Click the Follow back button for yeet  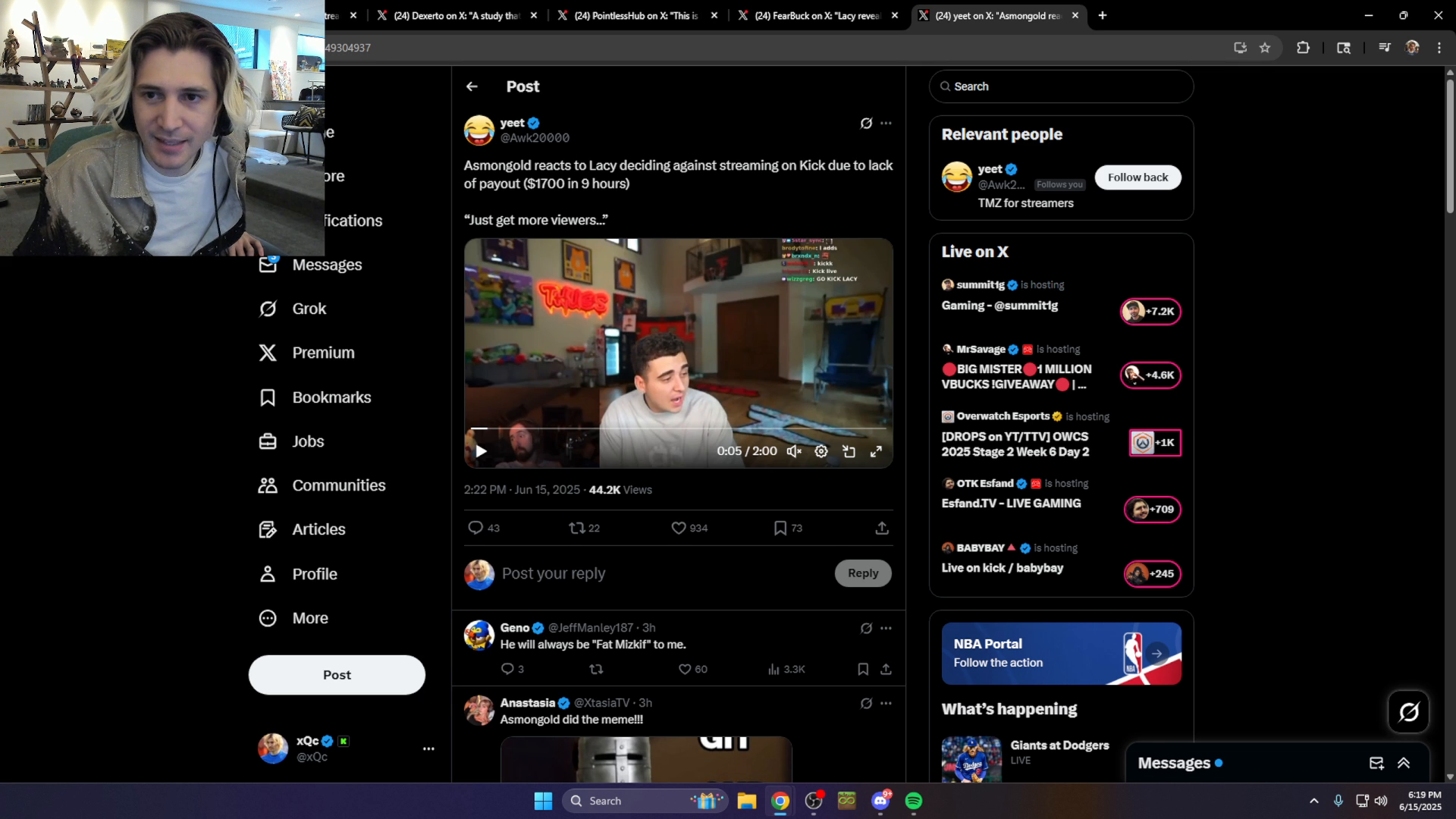click(x=1137, y=177)
